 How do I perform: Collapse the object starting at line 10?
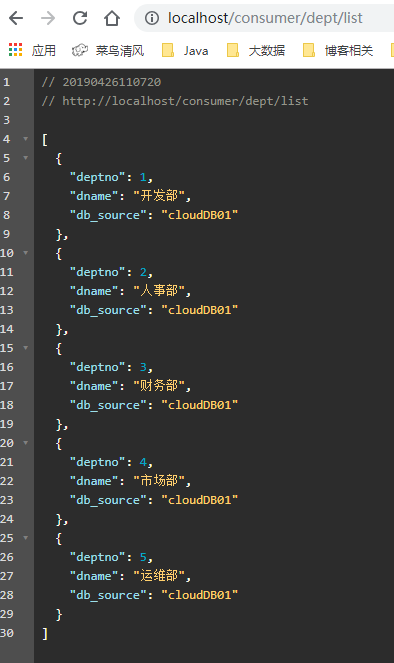[26, 253]
